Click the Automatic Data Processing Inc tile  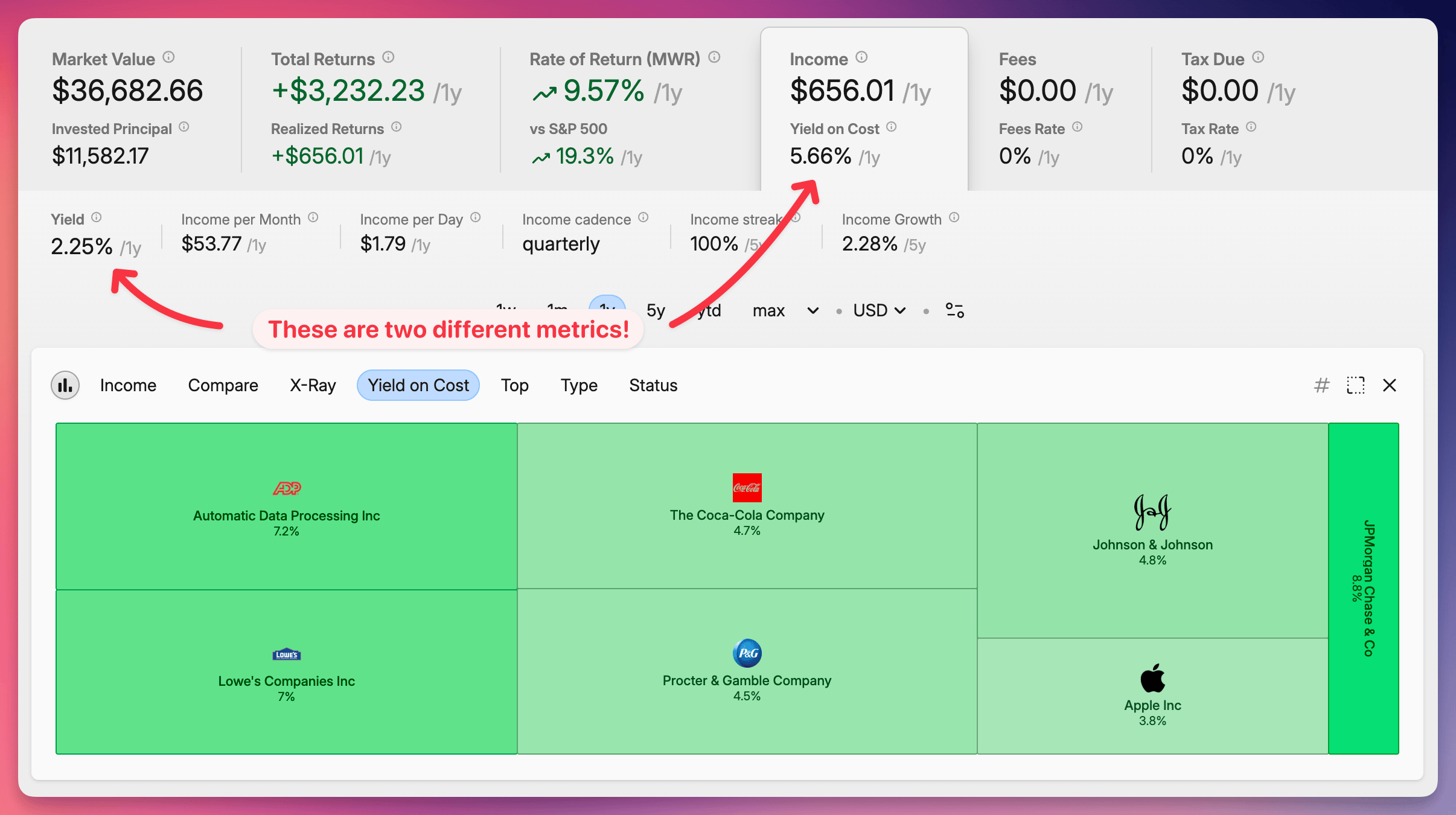pyautogui.click(x=287, y=507)
